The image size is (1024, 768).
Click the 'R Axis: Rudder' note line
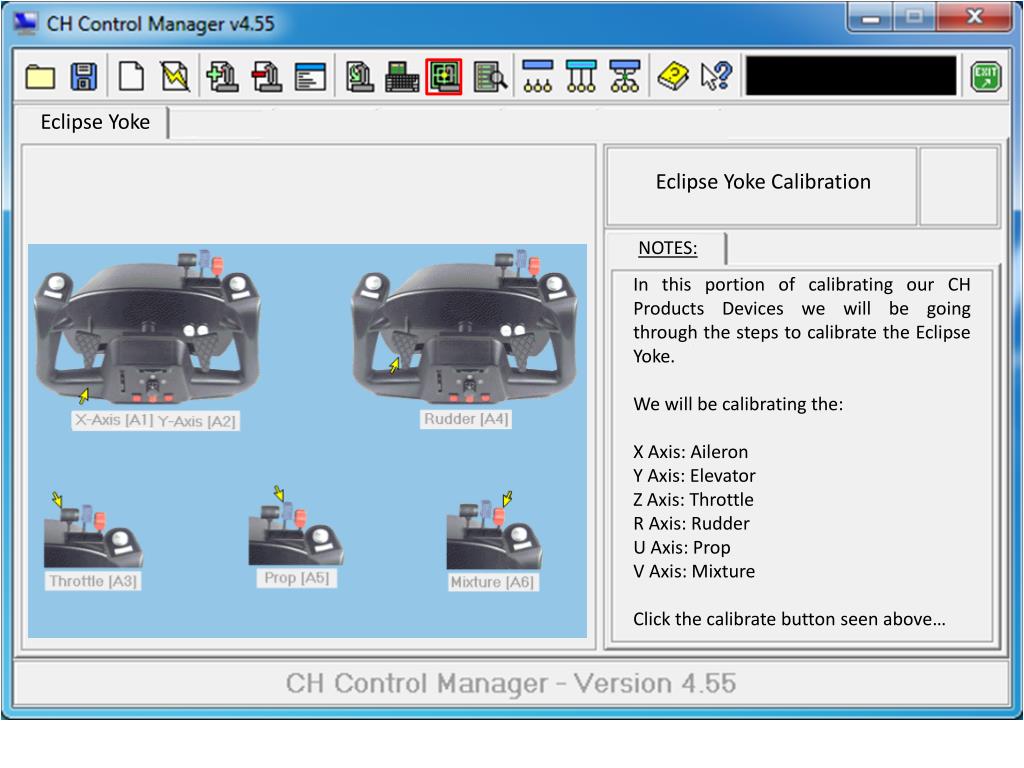(x=691, y=524)
